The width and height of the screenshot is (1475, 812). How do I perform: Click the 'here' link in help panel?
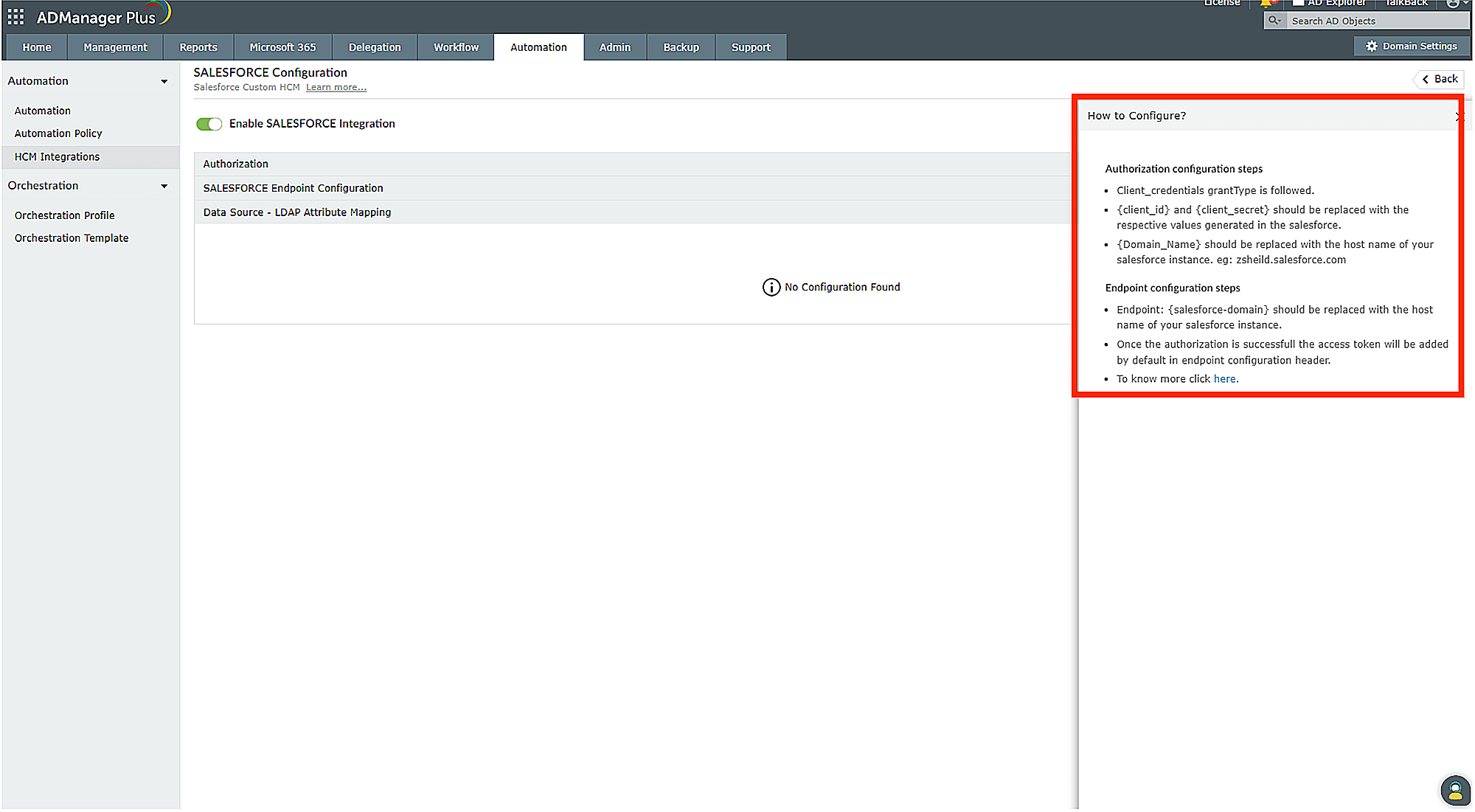point(1225,379)
